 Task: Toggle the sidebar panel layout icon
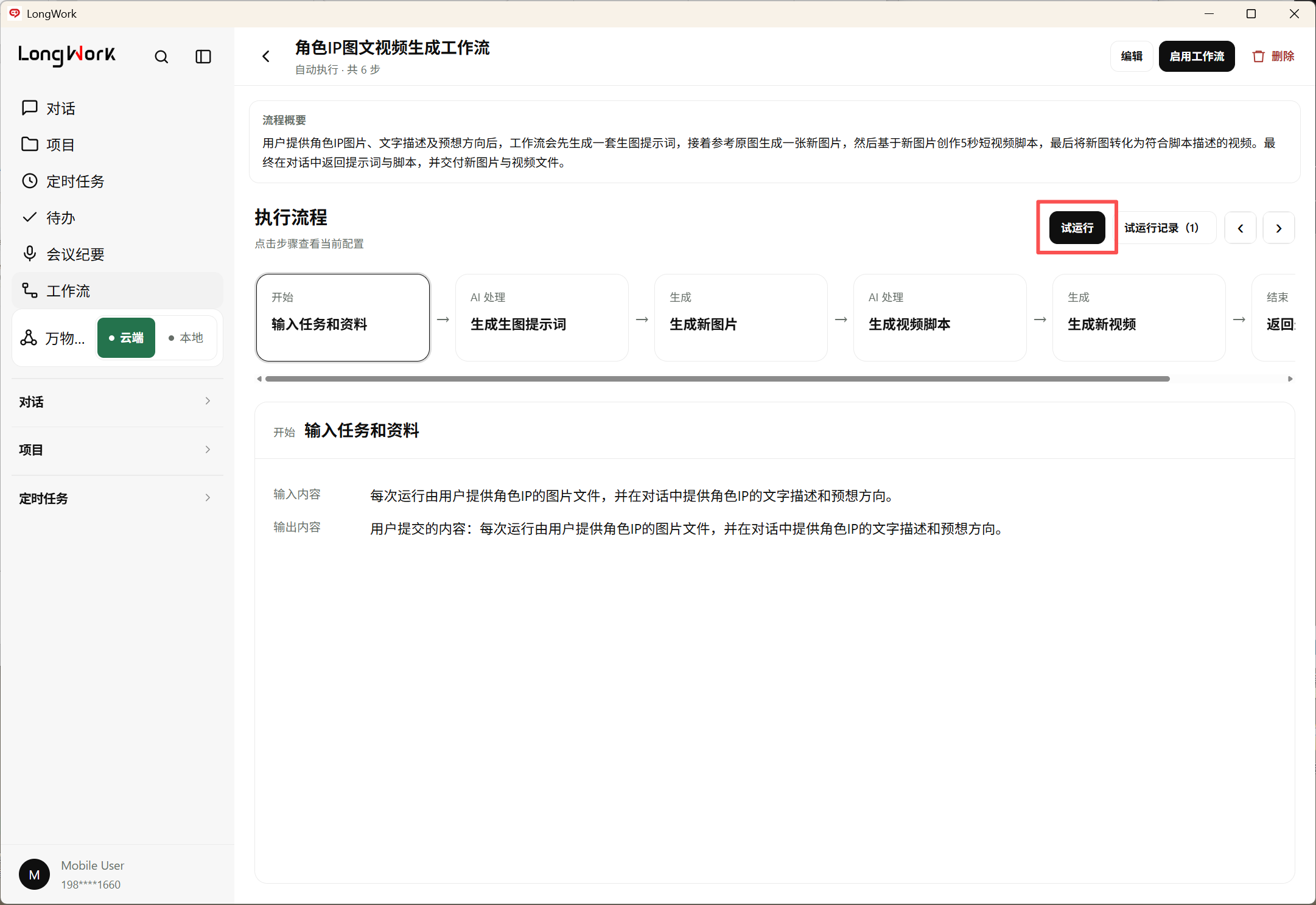[203, 57]
